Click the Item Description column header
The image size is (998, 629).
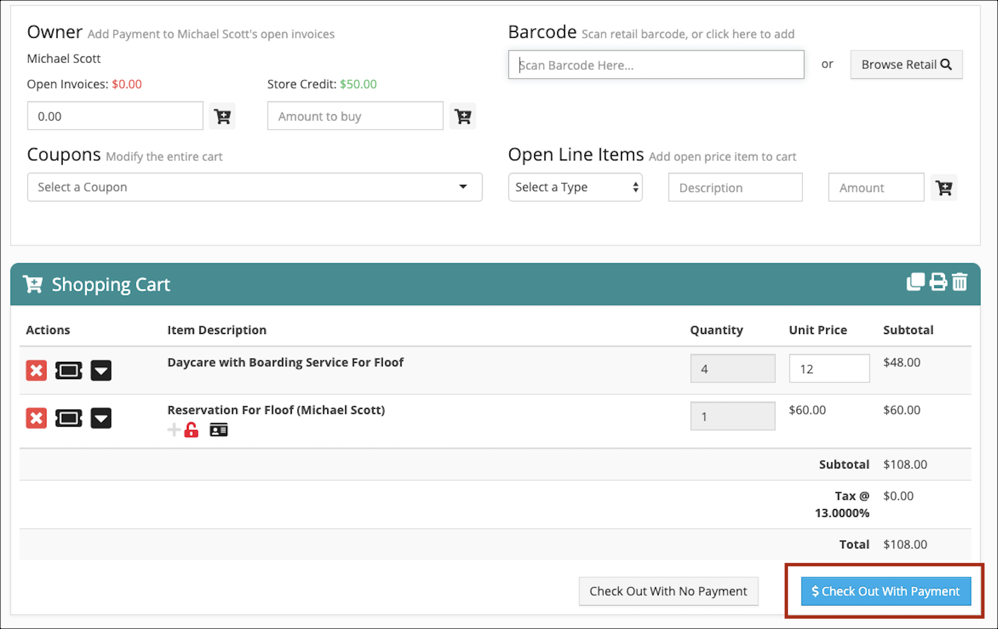coord(217,330)
